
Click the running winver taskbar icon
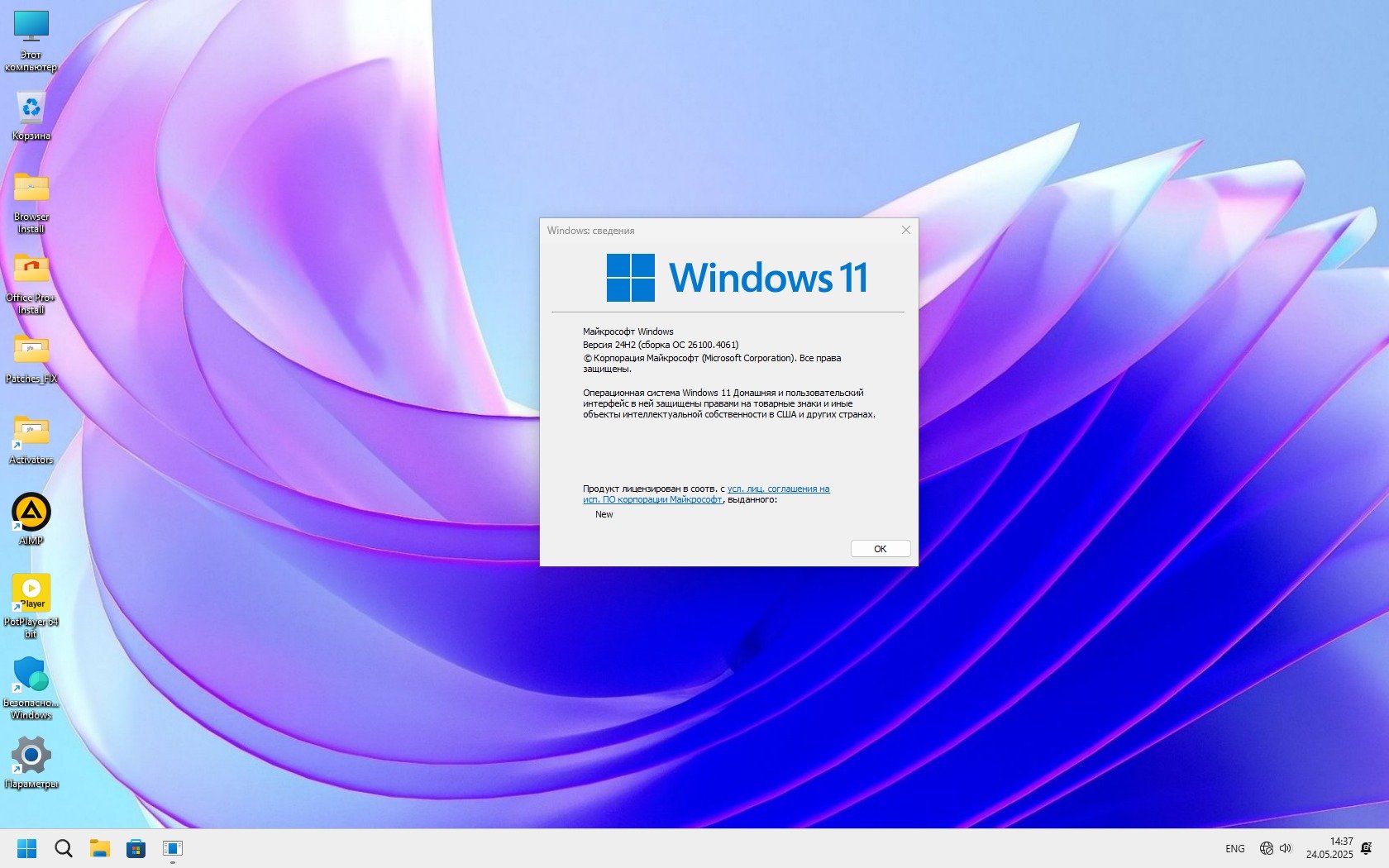pos(173,848)
